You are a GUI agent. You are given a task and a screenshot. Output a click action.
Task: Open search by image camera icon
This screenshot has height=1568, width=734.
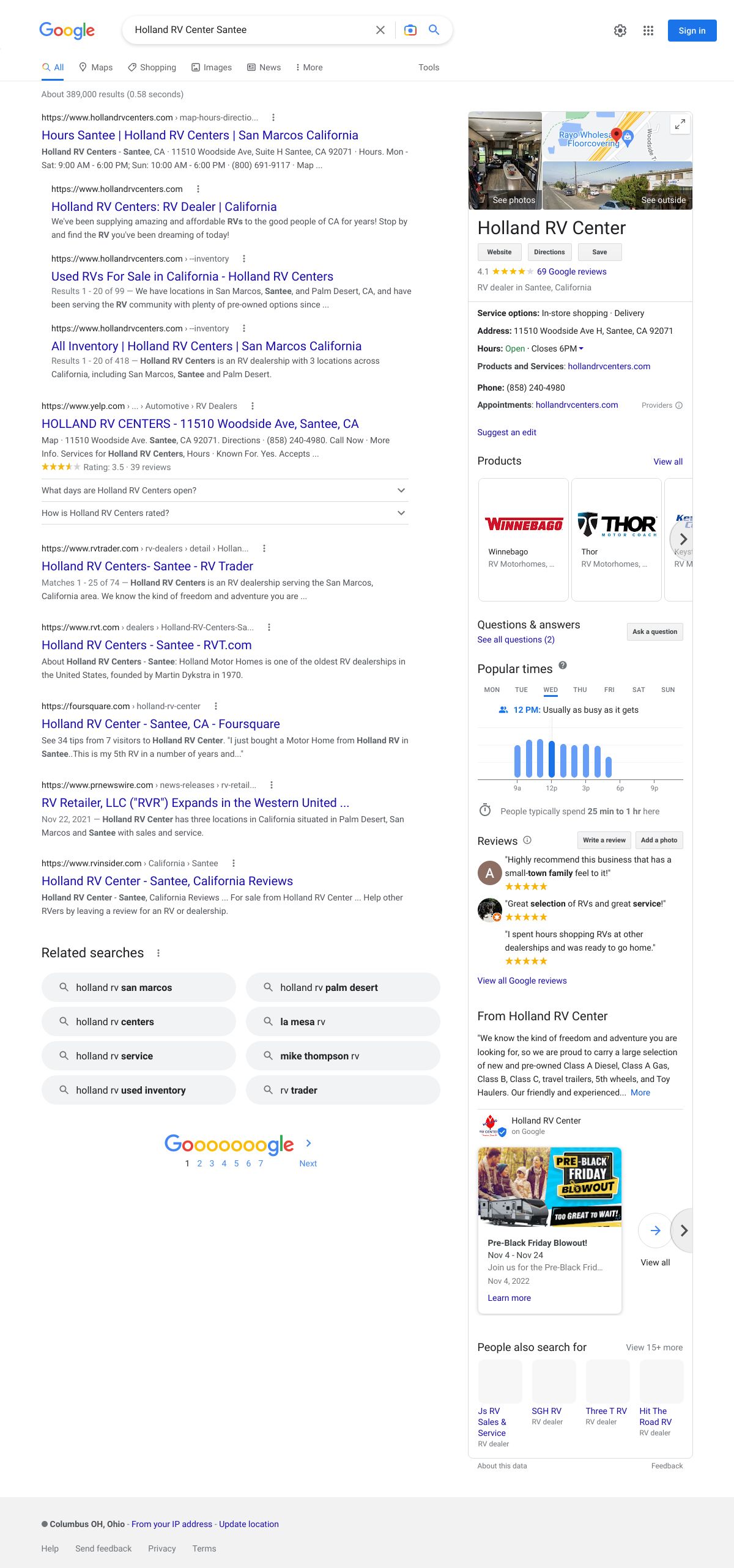[x=410, y=30]
